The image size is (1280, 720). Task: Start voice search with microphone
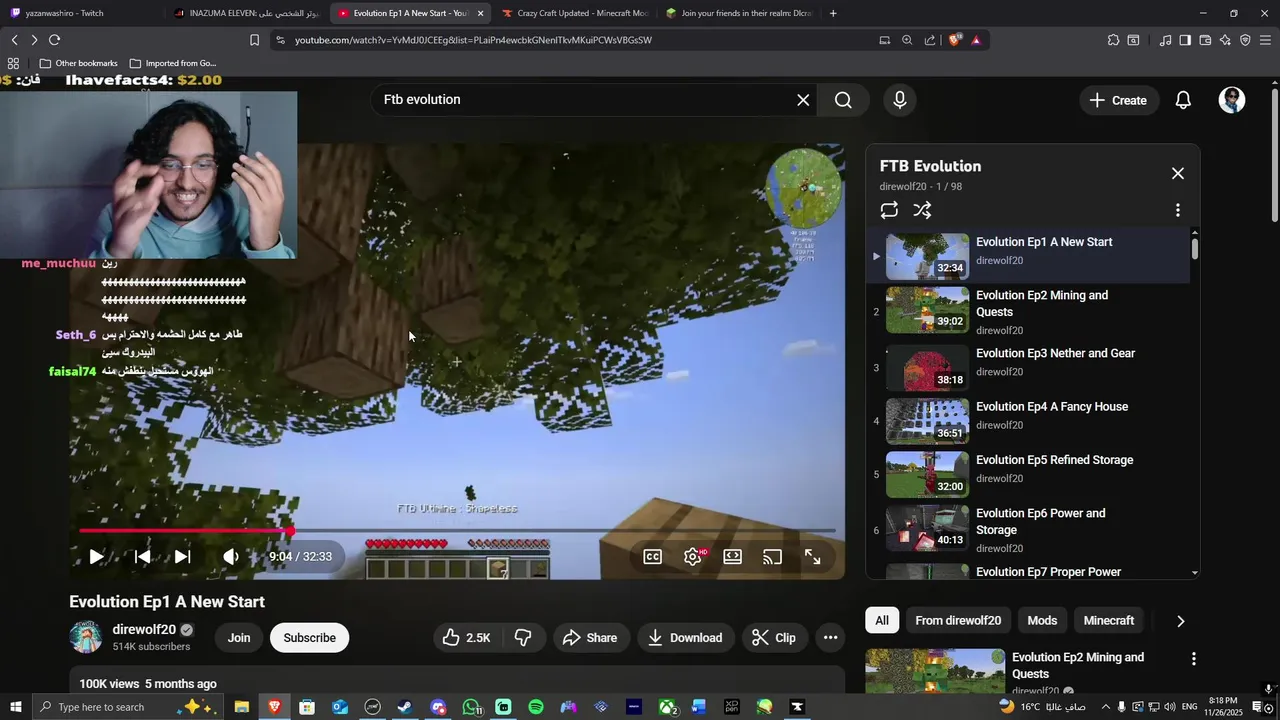(x=900, y=100)
